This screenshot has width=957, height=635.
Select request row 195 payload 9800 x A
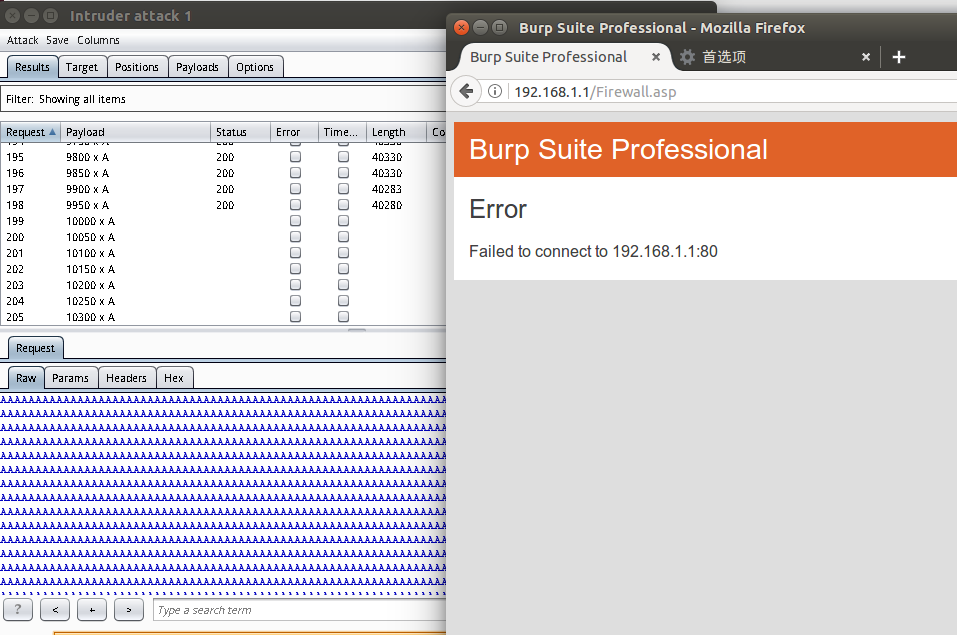click(223, 157)
